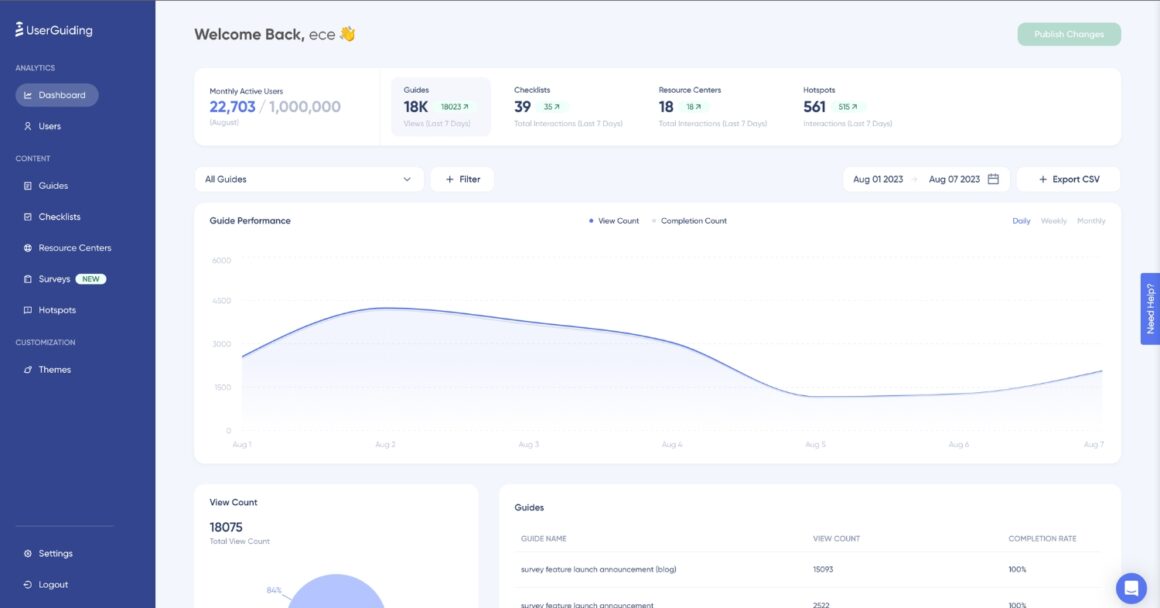1160x608 pixels.
Task: Go to the Checklists section
Action: [x=59, y=217]
